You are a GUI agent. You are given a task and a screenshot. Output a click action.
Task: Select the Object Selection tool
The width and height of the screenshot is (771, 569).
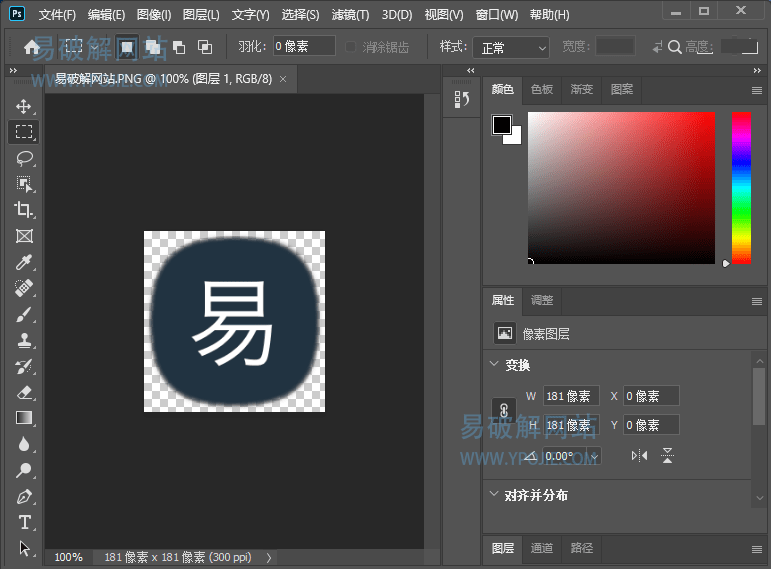[x=24, y=184]
